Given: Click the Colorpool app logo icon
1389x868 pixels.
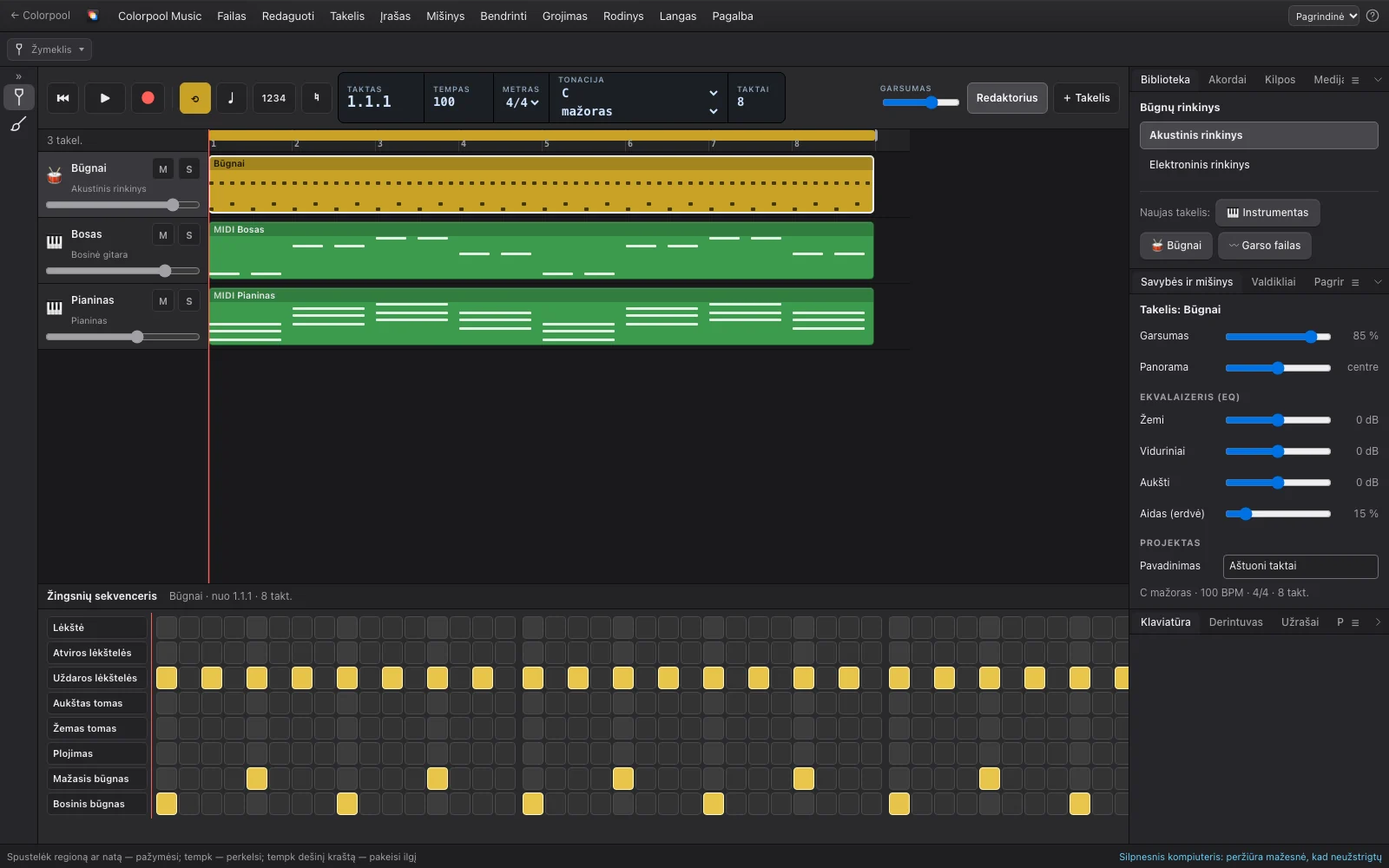Looking at the screenshot, I should coord(93,16).
